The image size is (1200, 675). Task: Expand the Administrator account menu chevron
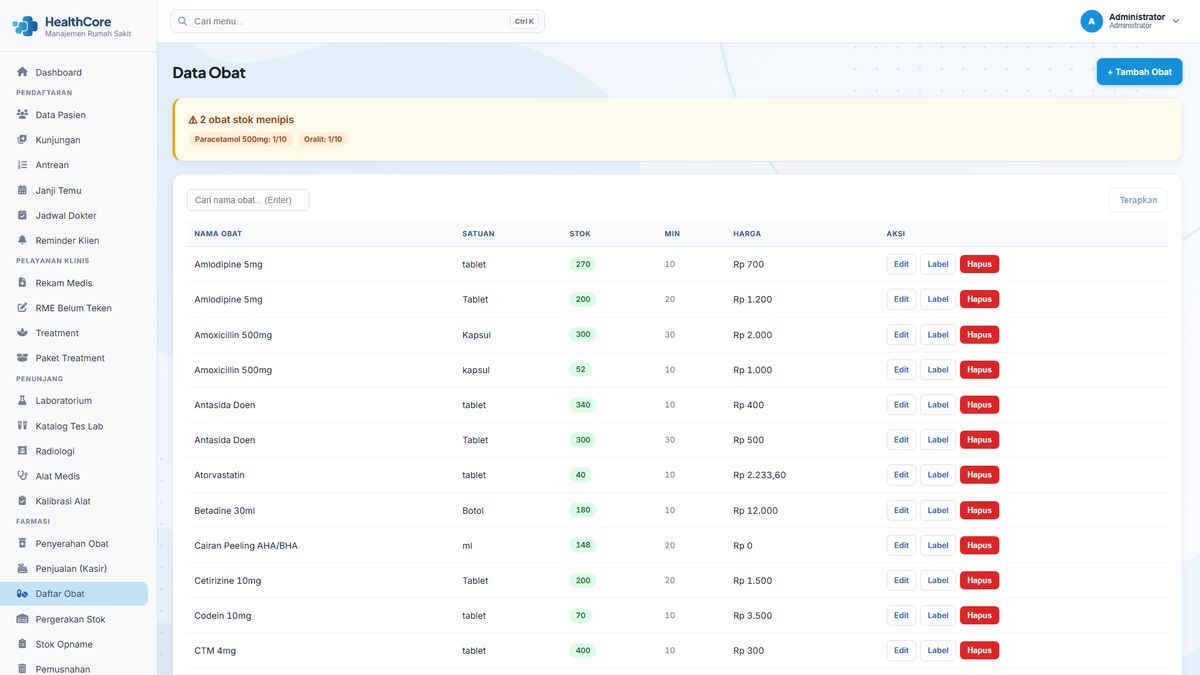[x=1176, y=21]
